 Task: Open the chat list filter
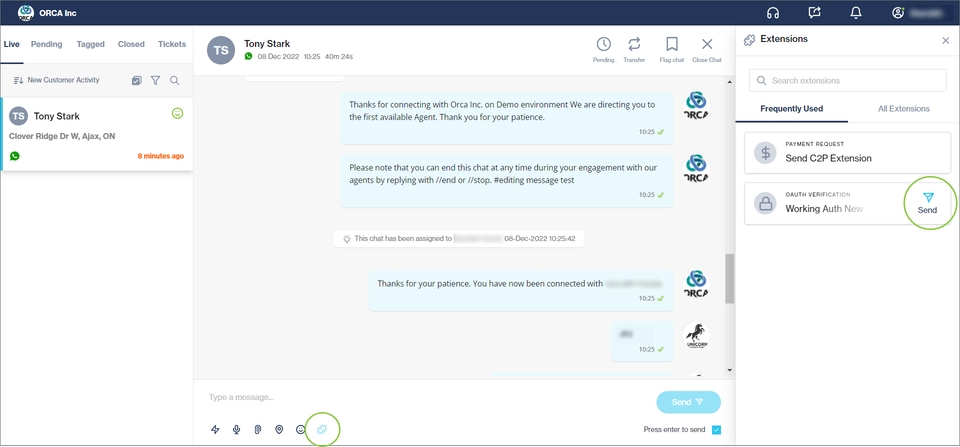click(x=156, y=80)
